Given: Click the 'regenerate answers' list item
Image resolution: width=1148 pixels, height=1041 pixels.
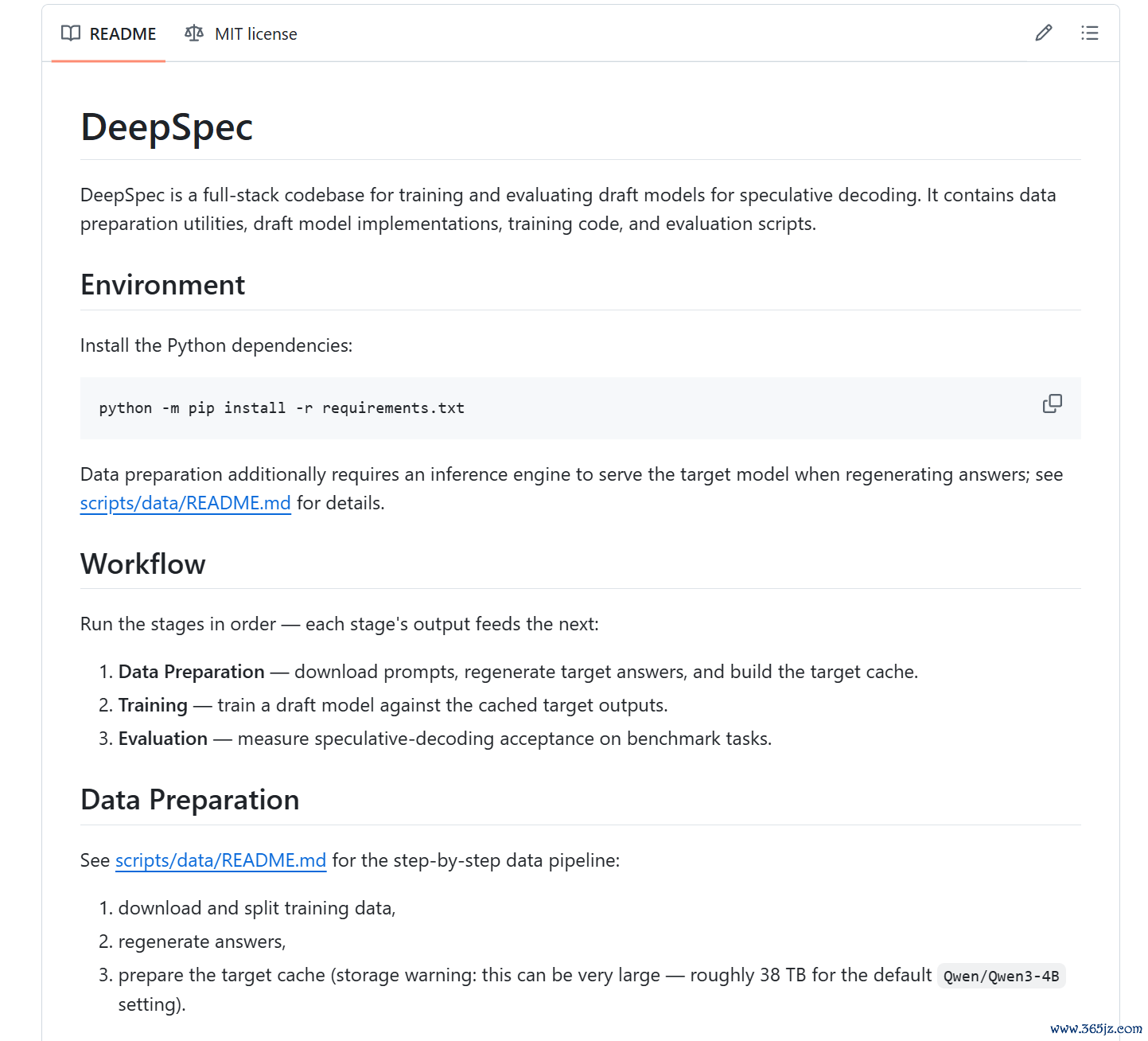Looking at the screenshot, I should pyautogui.click(x=202, y=942).
